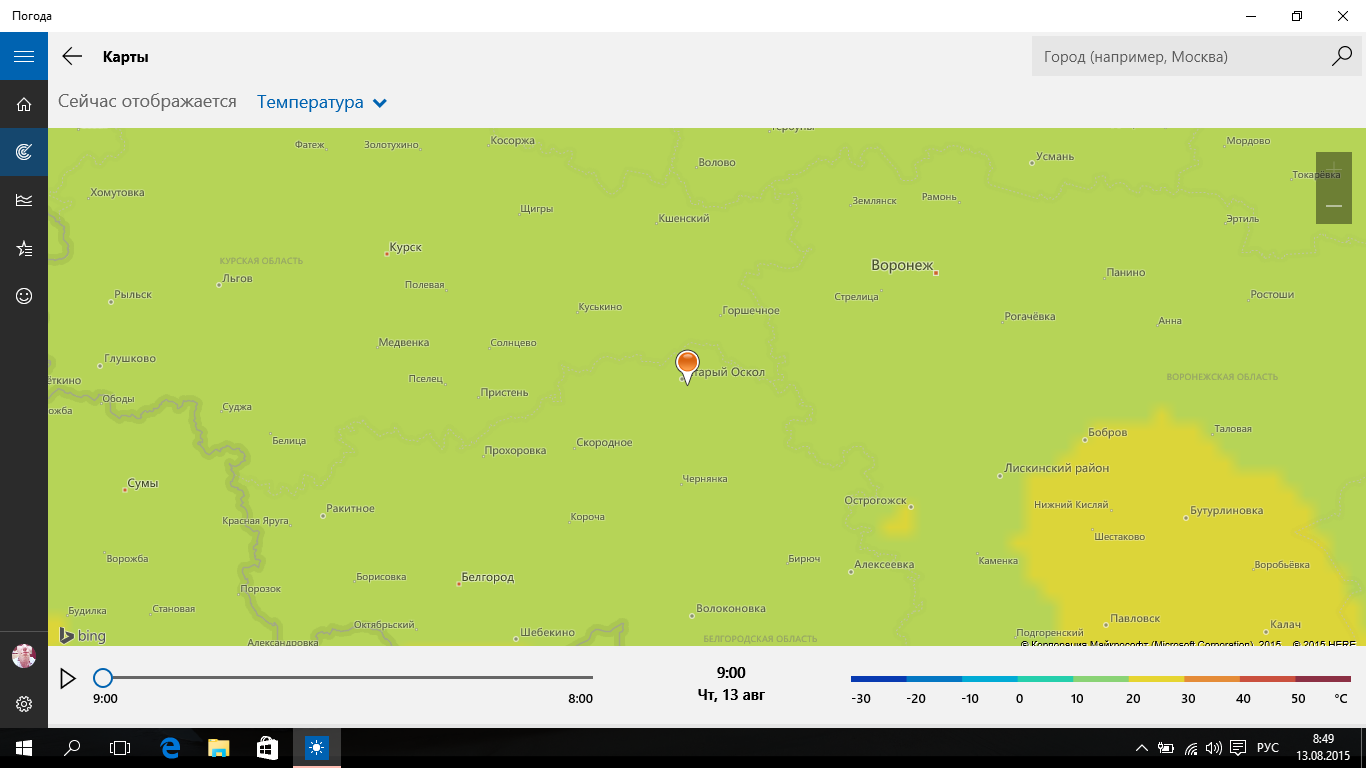Open the Windows Start menu

click(24, 748)
